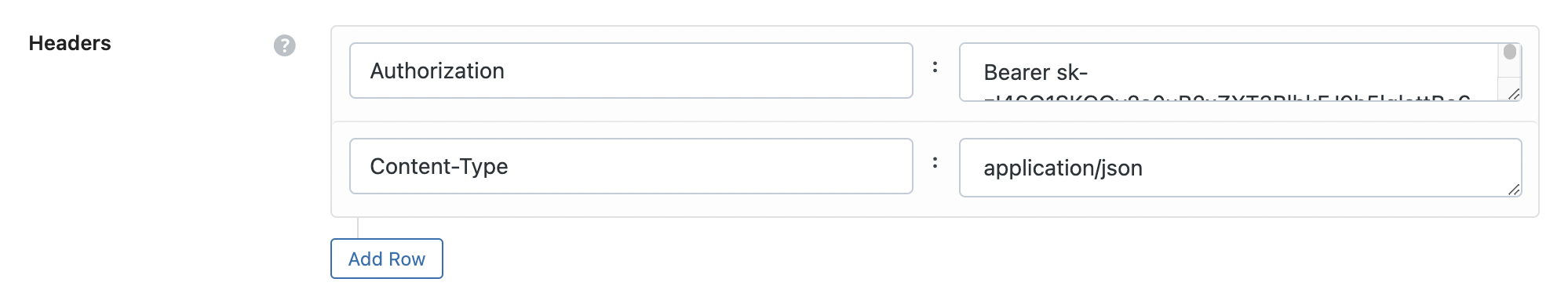The height and width of the screenshot is (304, 1568).
Task: Click the gray question mark beside Headers
Action: pos(284,45)
